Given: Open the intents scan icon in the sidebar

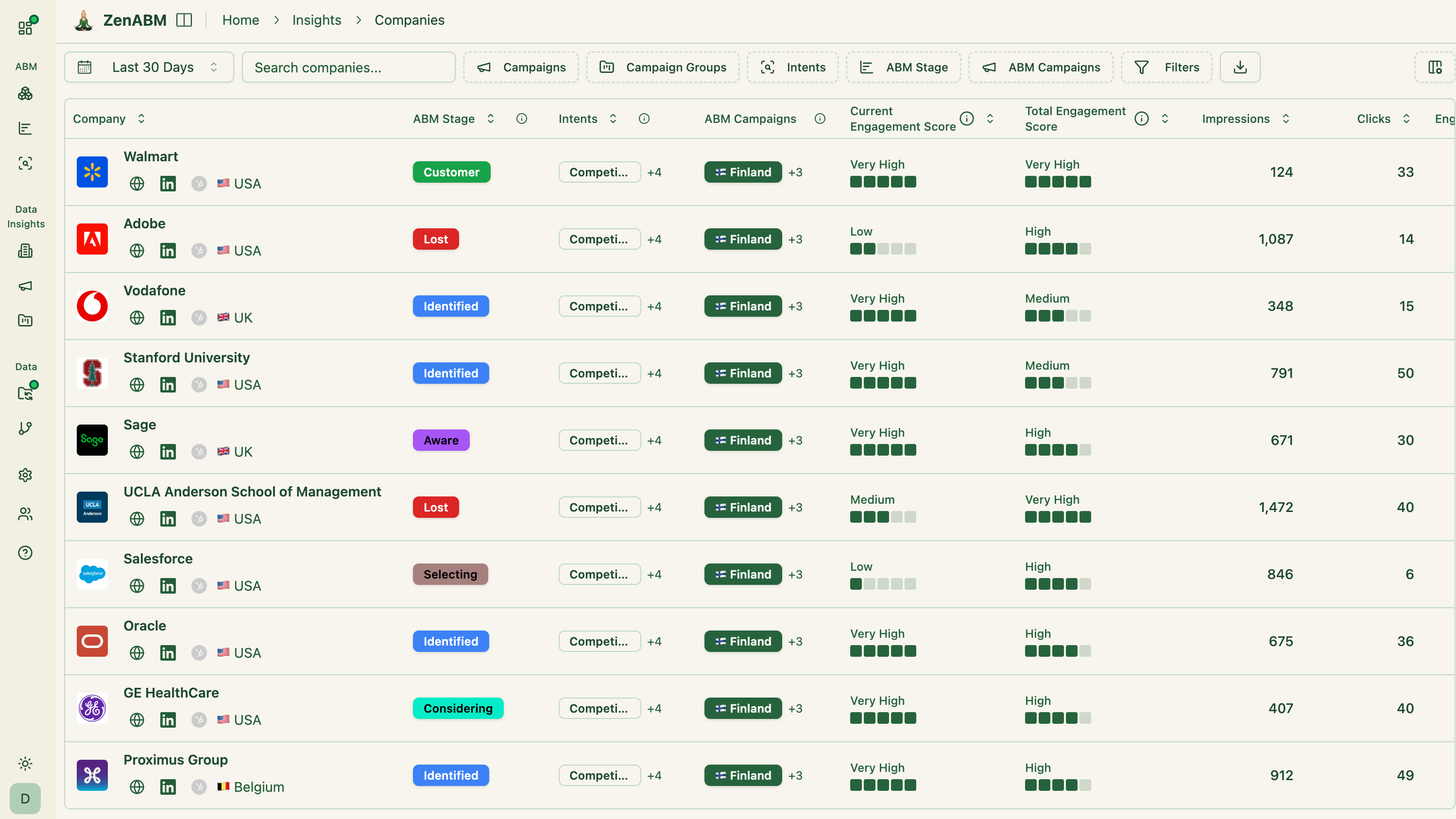Looking at the screenshot, I should pyautogui.click(x=25, y=163).
